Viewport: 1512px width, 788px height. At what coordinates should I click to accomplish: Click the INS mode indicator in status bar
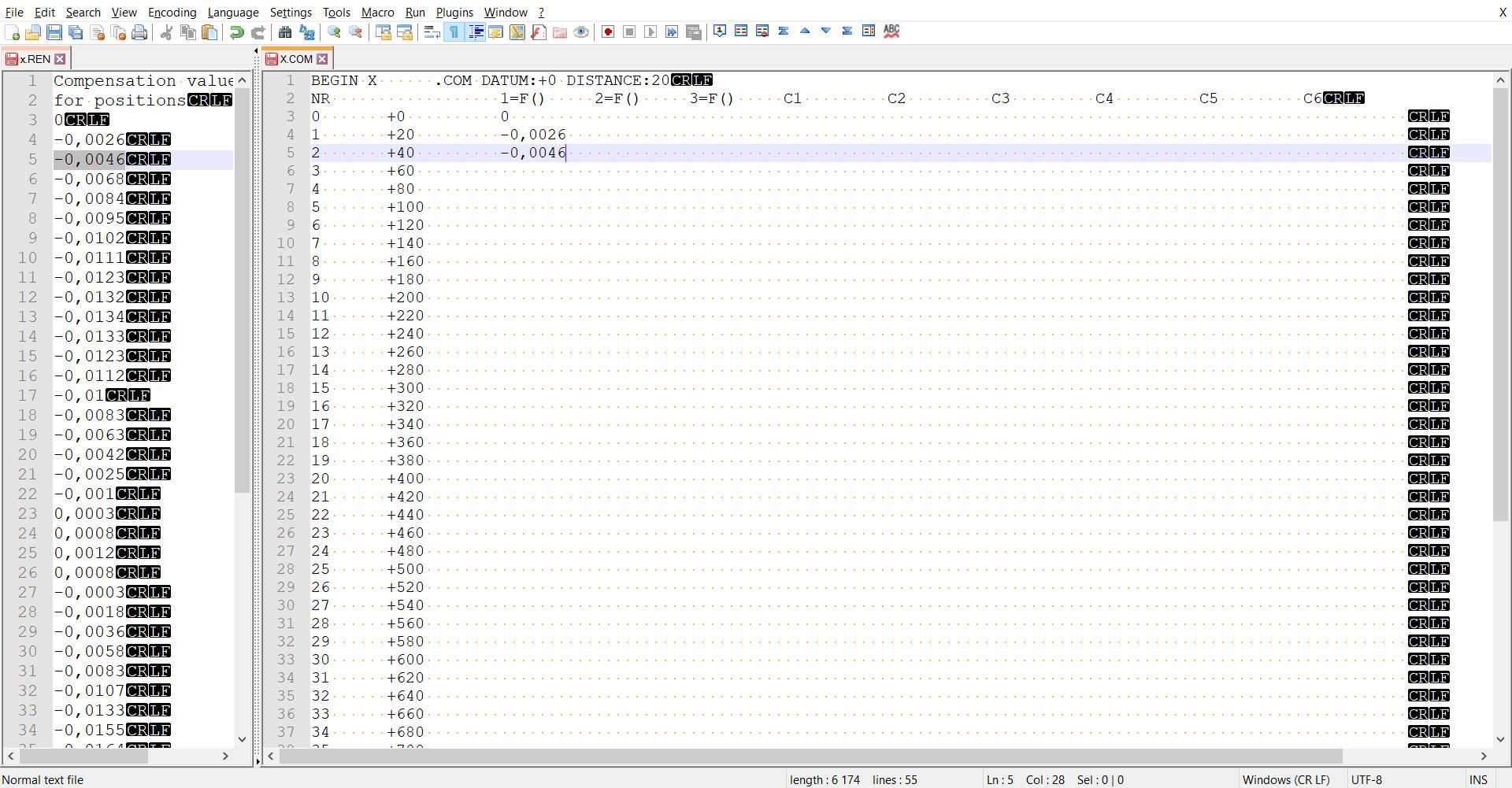pos(1478,779)
